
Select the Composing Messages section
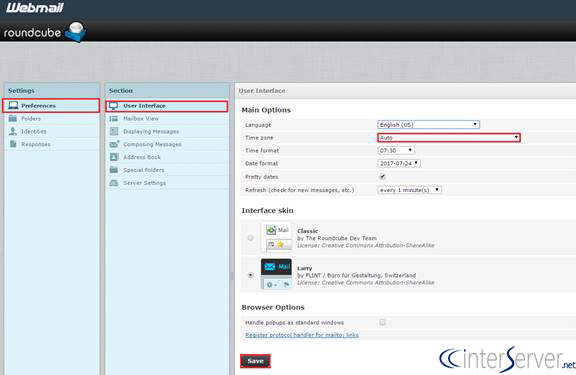167,144
